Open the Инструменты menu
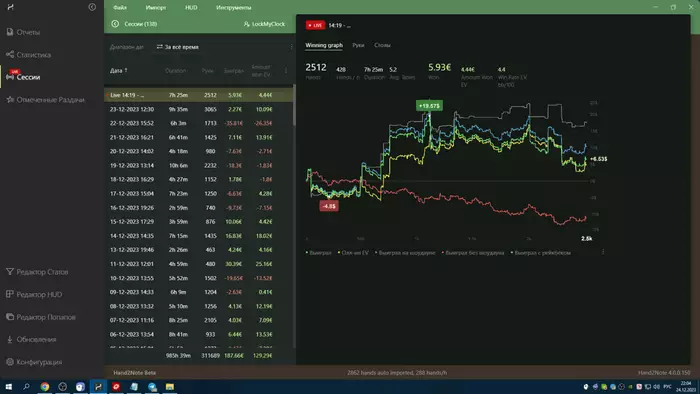700x394 pixels. pyautogui.click(x=233, y=7)
